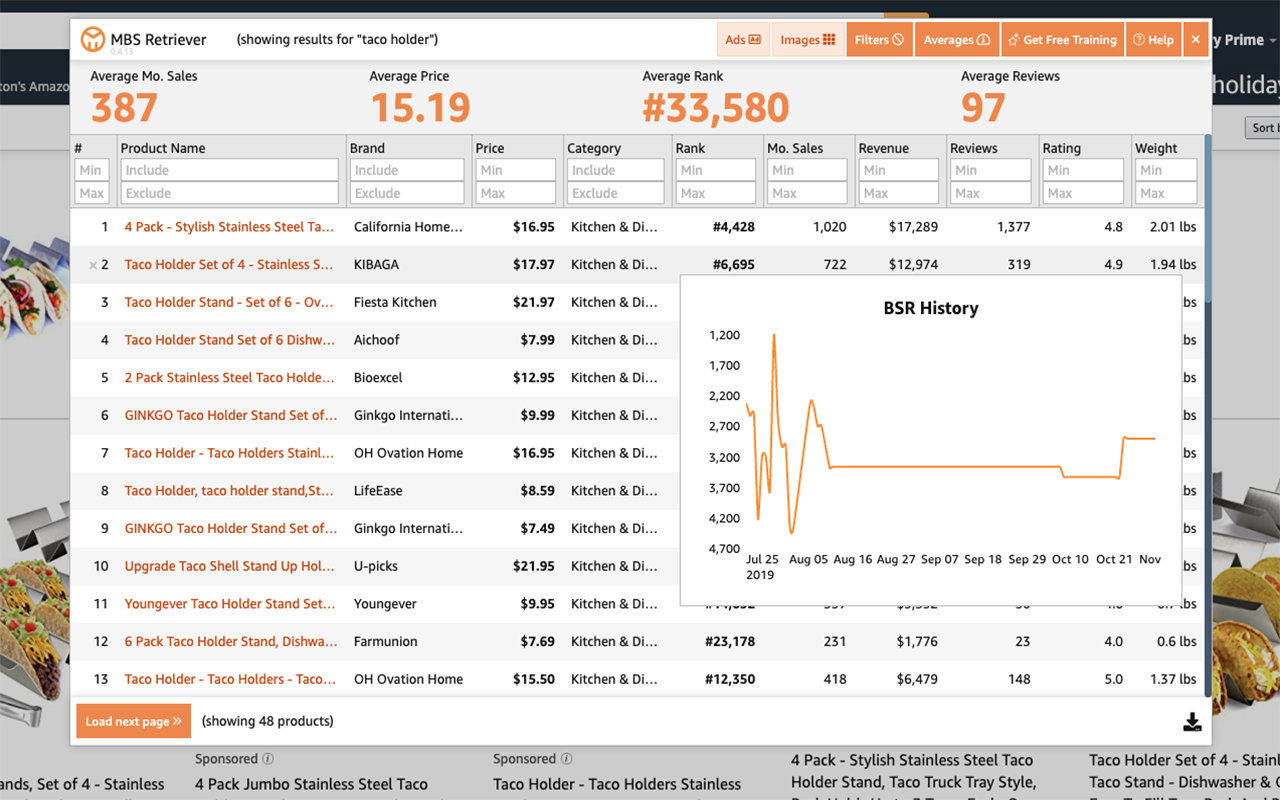Toggle the Ads display button
Screen dimensions: 1280x800
[743, 40]
